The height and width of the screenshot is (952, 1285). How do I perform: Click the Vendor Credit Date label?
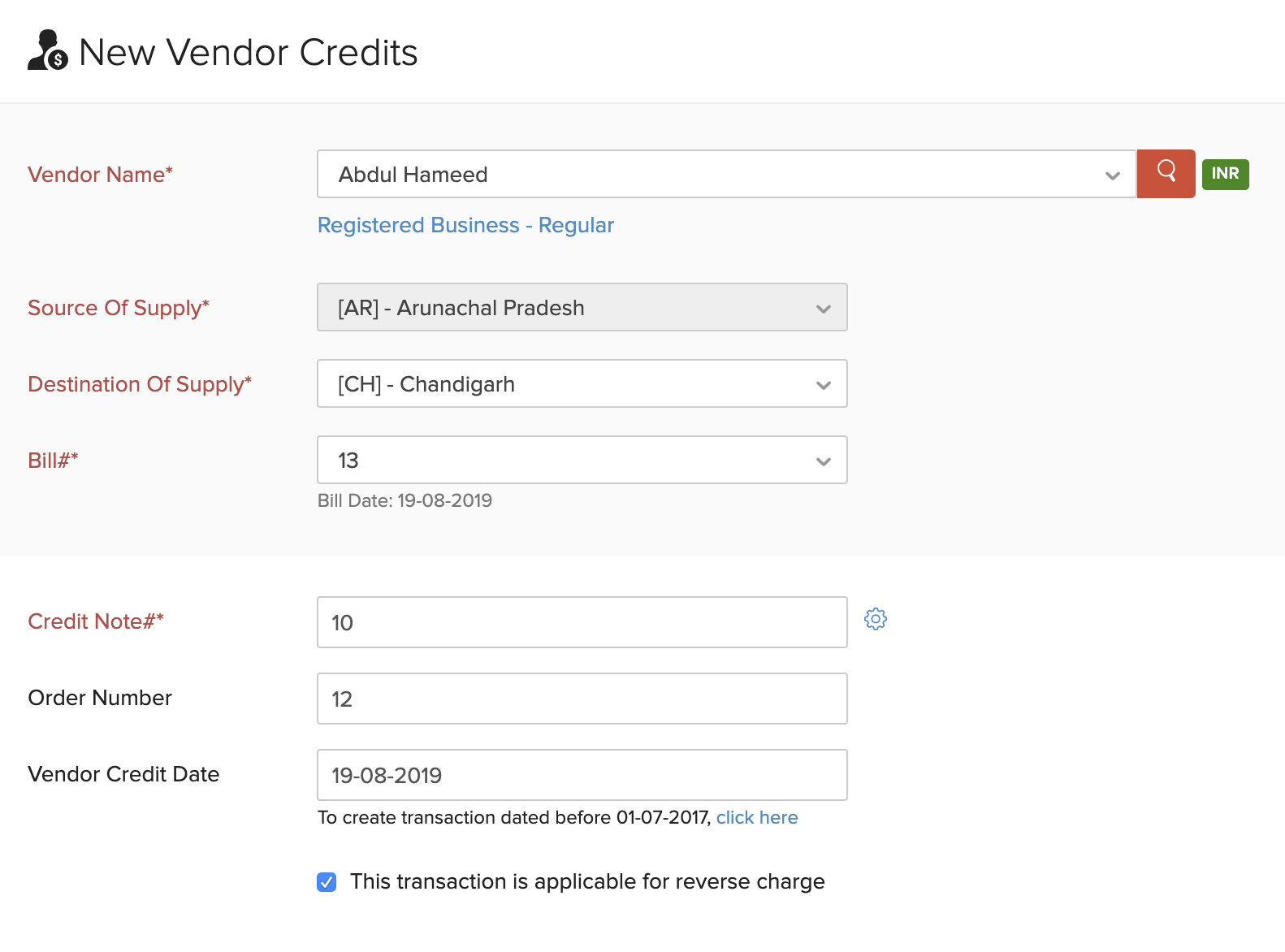[x=123, y=774]
